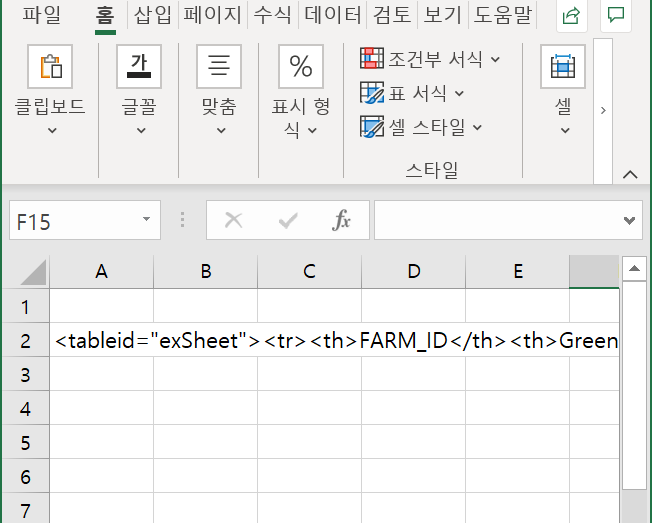The width and height of the screenshot is (652, 523).
Task: Click the 표 서식 icon
Action: 372,92
